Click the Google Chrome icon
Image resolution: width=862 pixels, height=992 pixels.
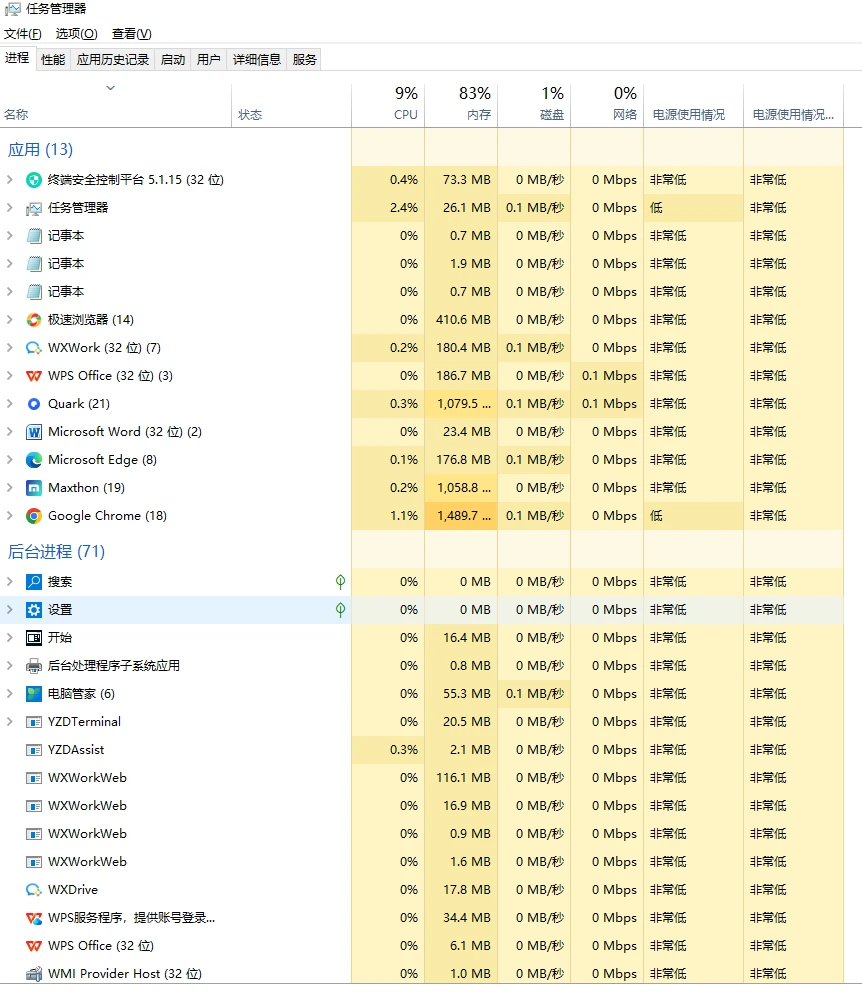click(34, 516)
